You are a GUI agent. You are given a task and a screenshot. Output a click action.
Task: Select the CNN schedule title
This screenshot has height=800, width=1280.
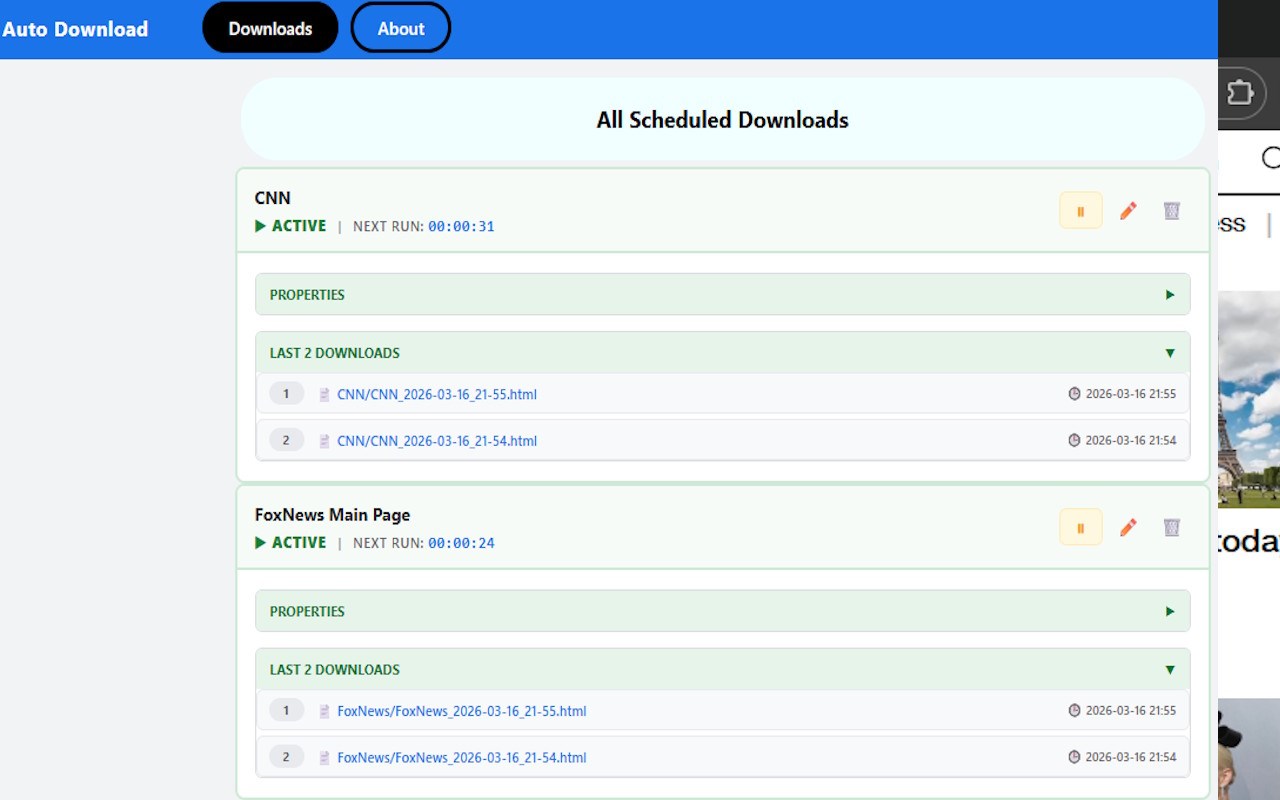coord(273,198)
